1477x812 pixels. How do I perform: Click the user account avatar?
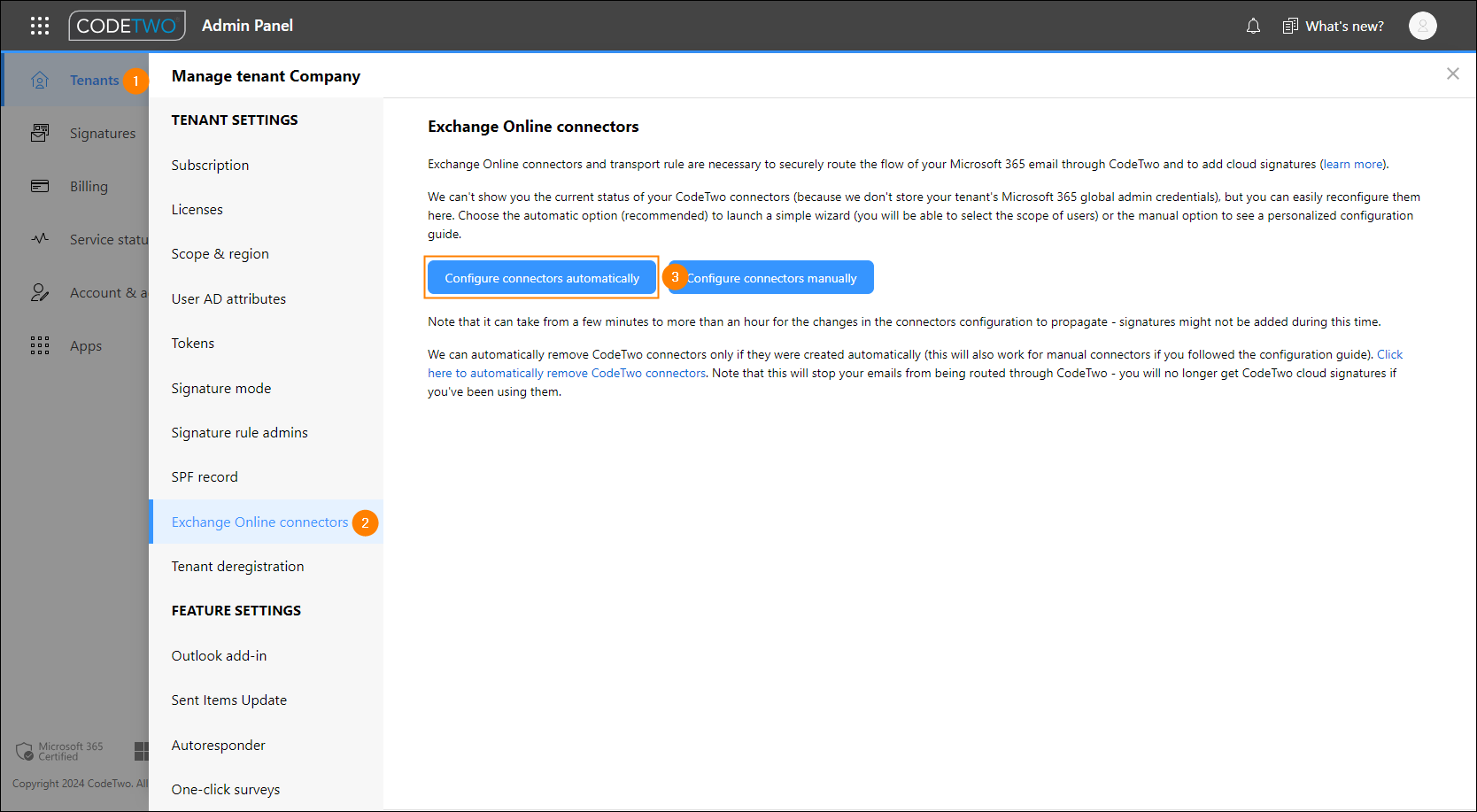pyautogui.click(x=1423, y=26)
